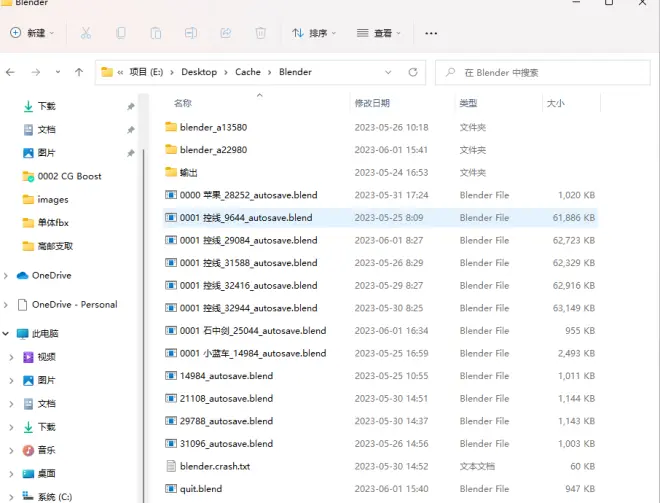This screenshot has height=503, width=660.
Task: Click the Cut scissors icon
Action: pos(85,33)
